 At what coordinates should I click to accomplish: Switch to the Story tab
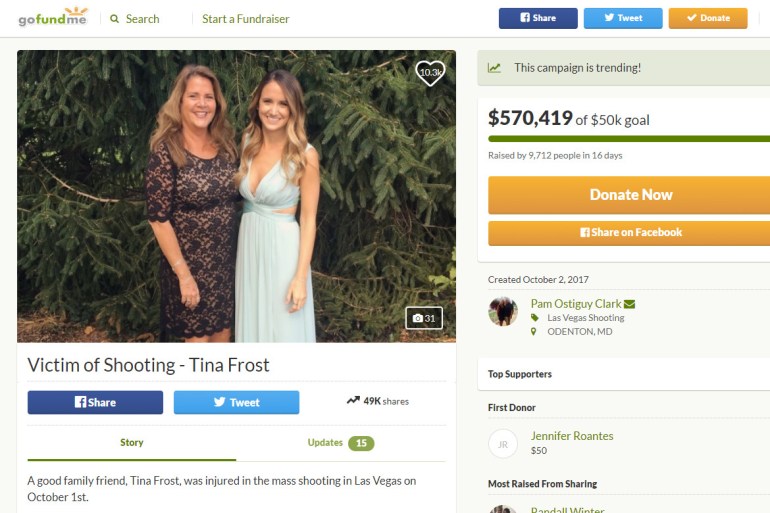pos(132,442)
